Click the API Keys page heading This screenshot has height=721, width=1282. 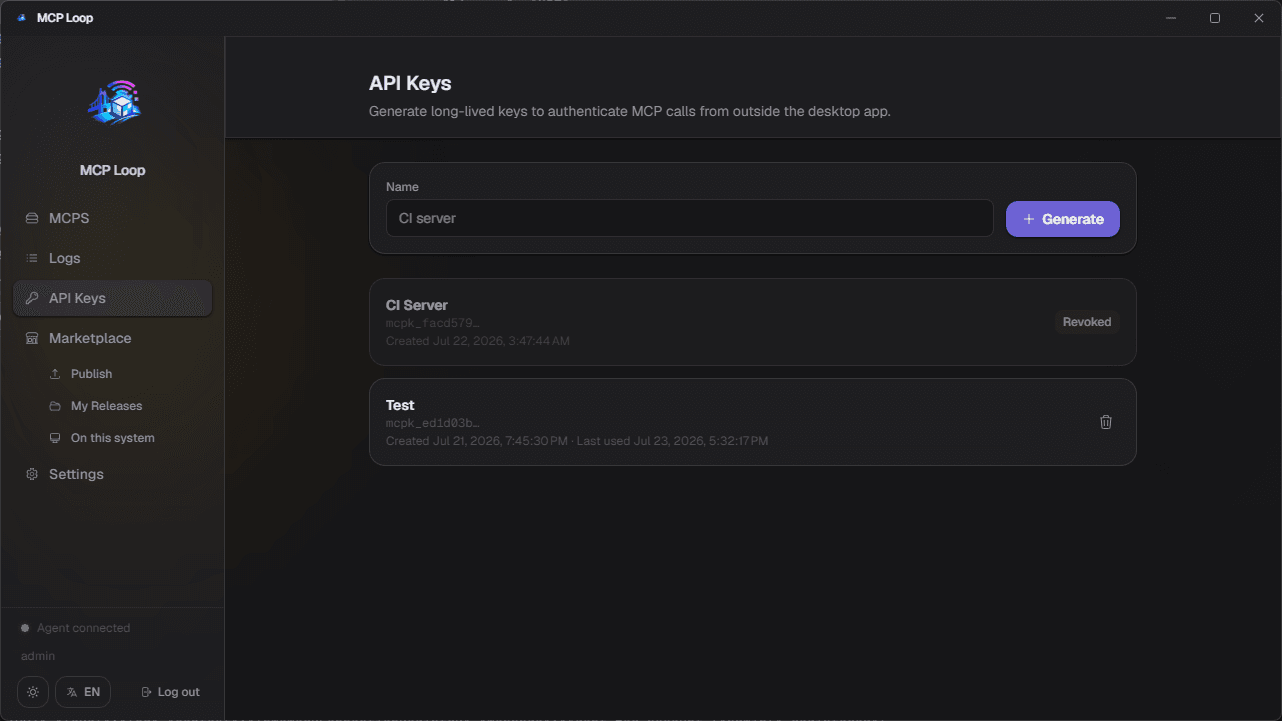pyautogui.click(x=410, y=84)
